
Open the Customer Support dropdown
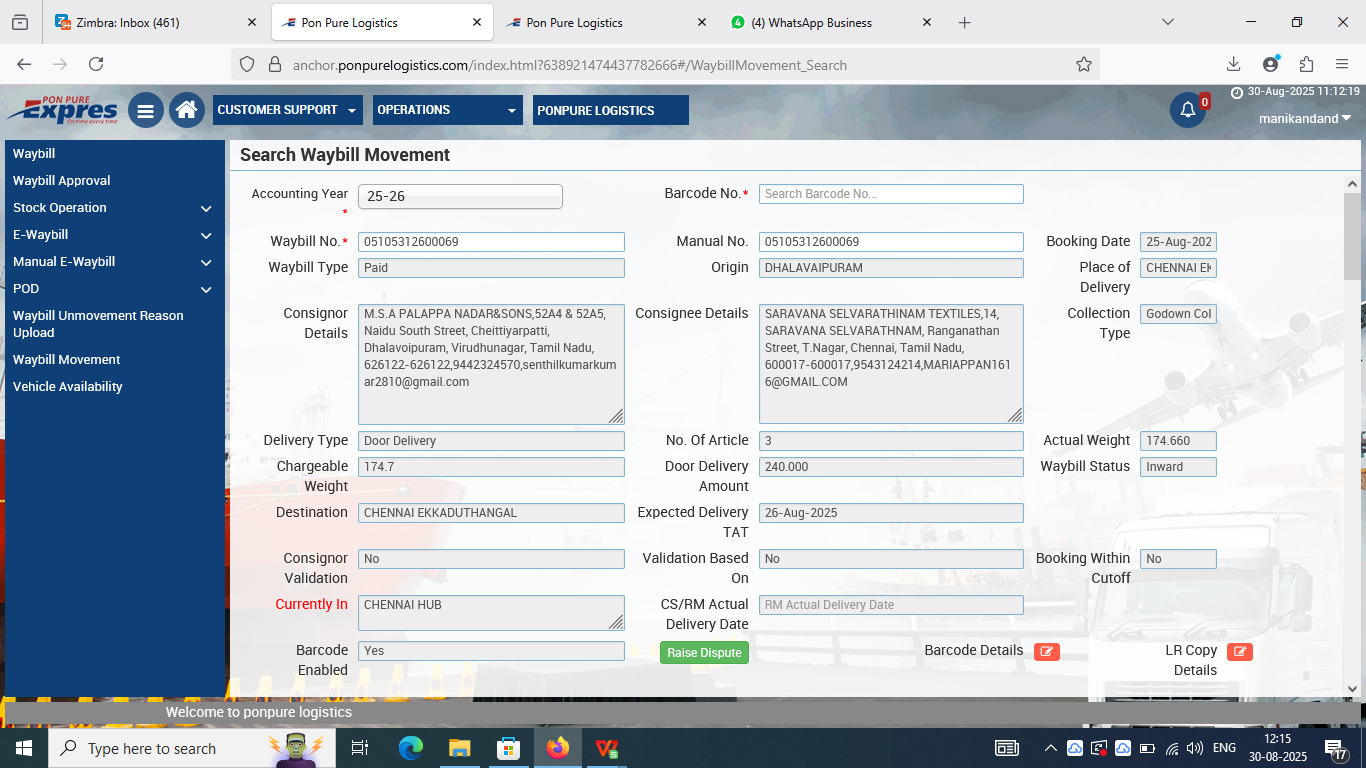287,110
